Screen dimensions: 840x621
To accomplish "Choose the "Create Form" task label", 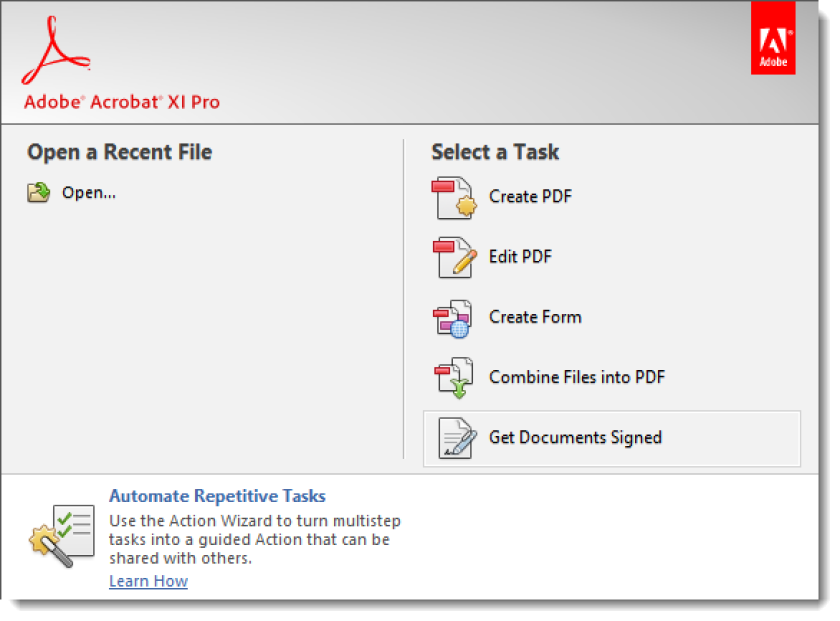I will click(535, 317).
